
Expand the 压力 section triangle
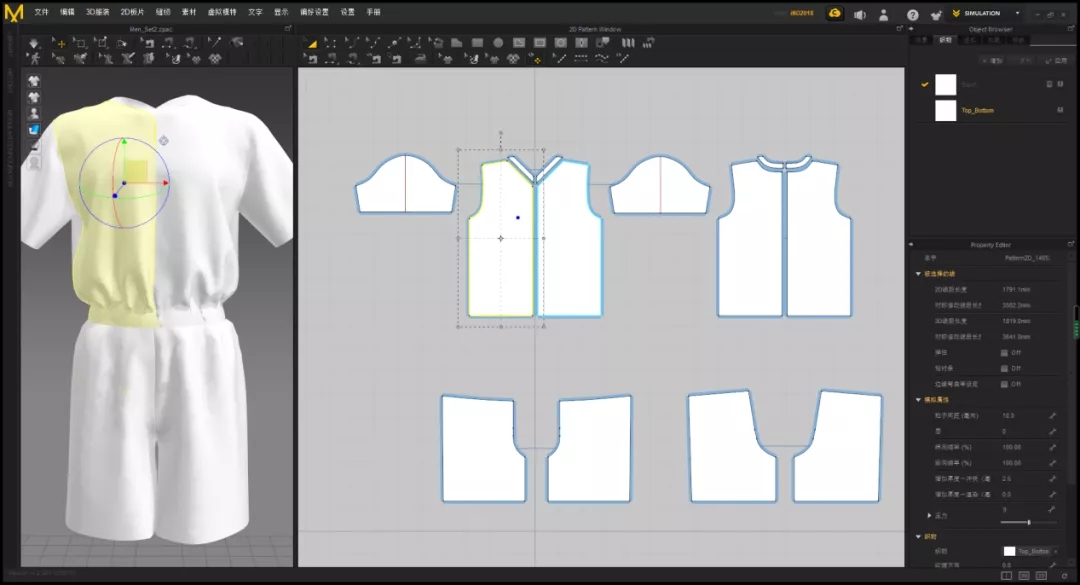pyautogui.click(x=931, y=515)
